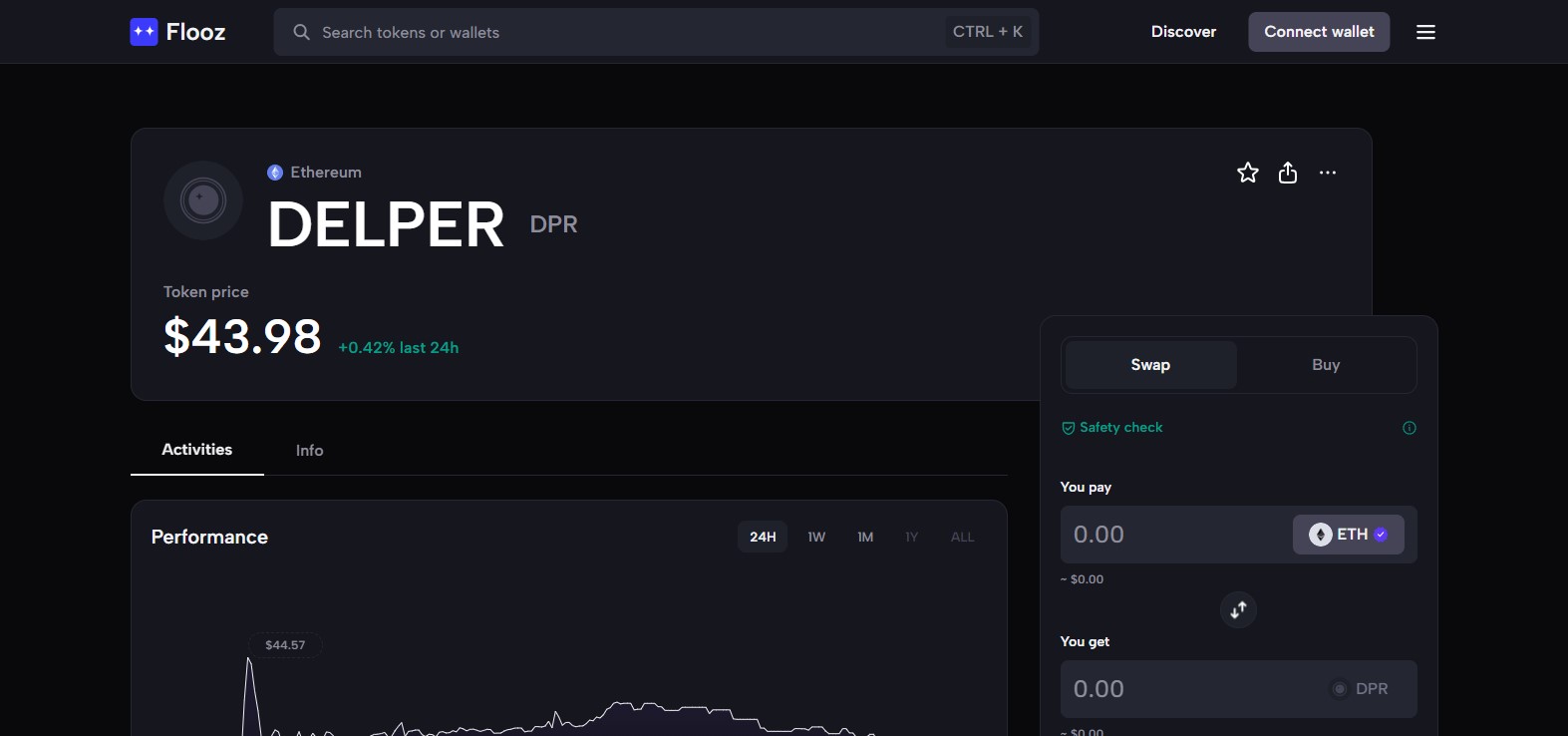Open the Discover link
This screenshot has width=1568, height=736.
click(x=1183, y=32)
